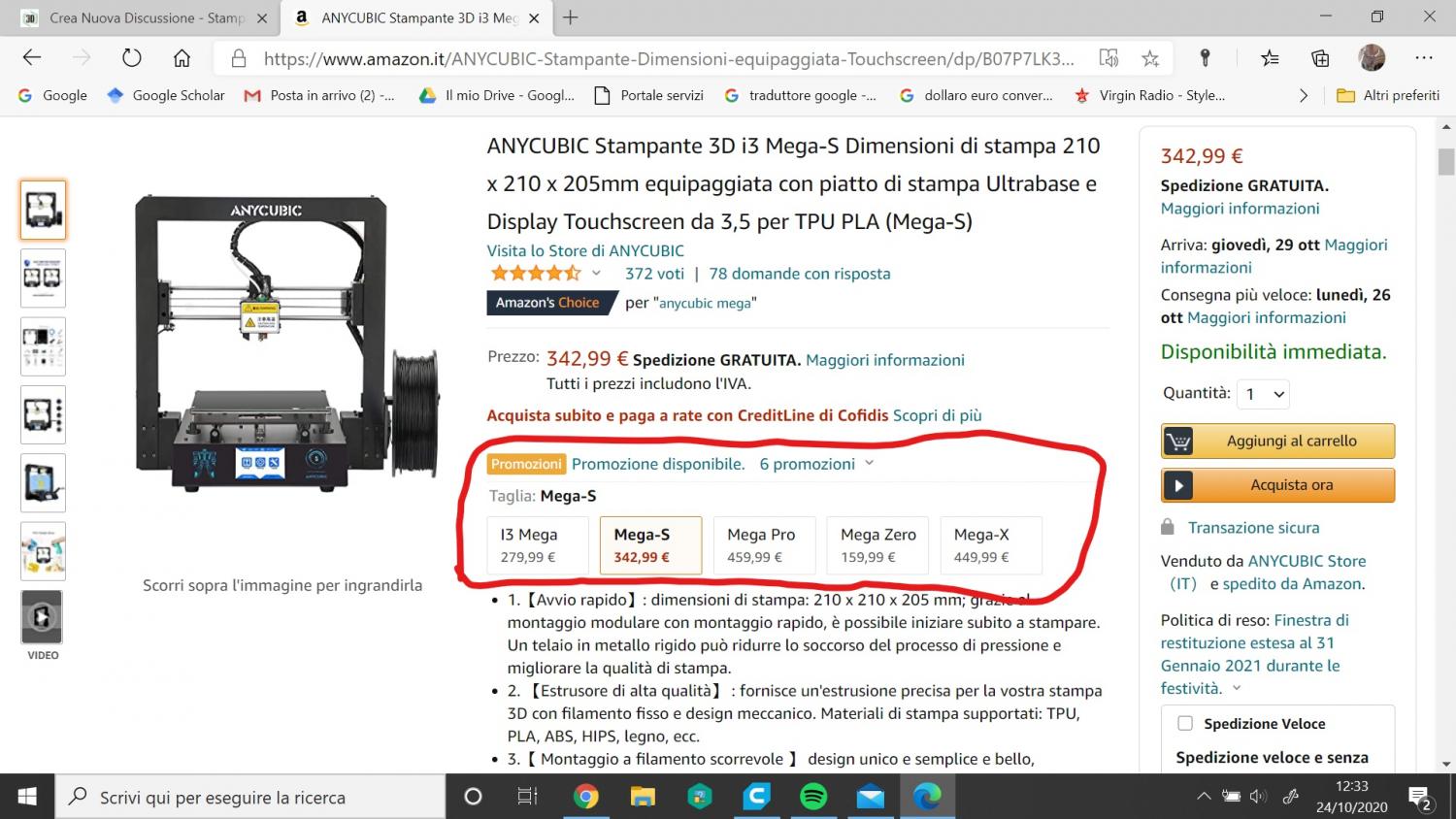The width and height of the screenshot is (1456, 819).
Task: Play the product video thumbnail
Action: pyautogui.click(x=42, y=616)
